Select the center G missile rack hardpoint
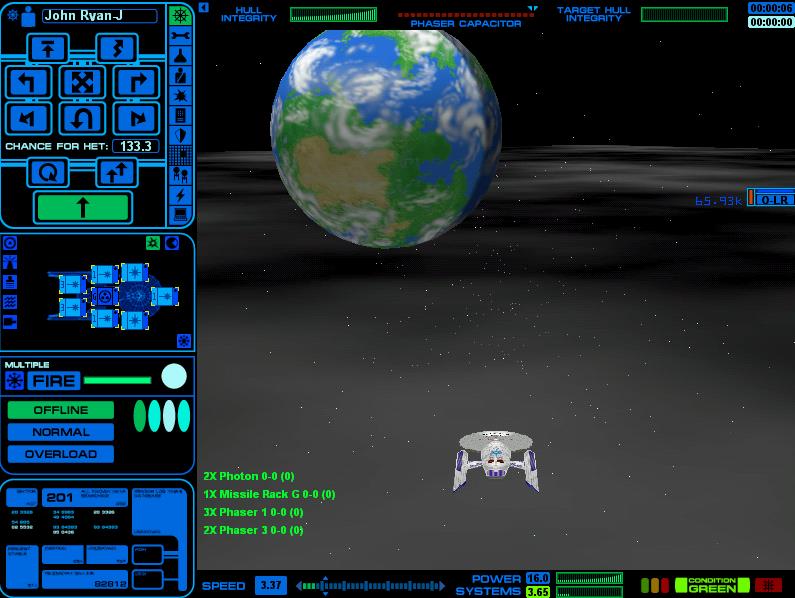 pos(104,297)
